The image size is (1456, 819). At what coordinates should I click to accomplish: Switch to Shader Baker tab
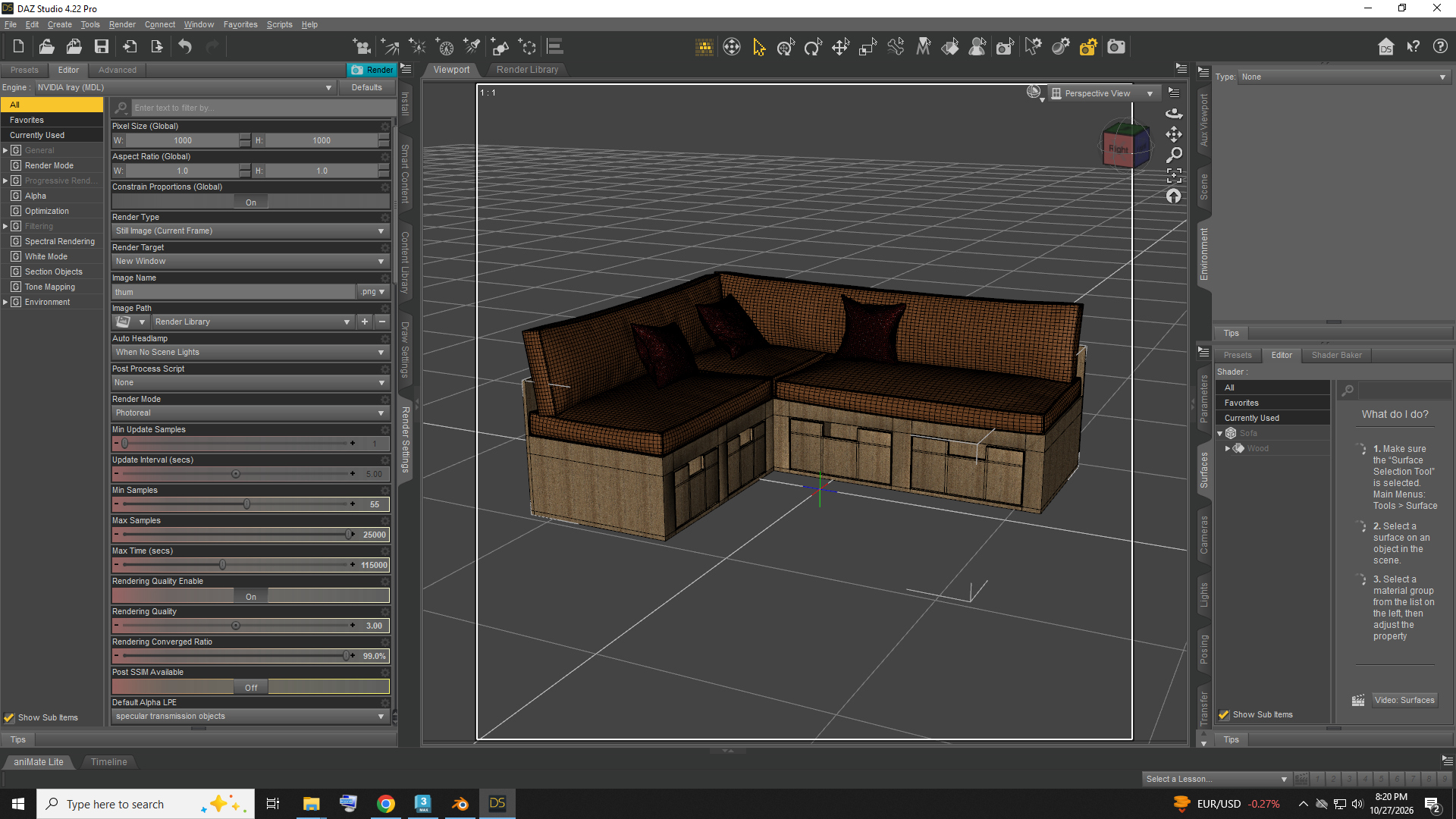[1336, 355]
